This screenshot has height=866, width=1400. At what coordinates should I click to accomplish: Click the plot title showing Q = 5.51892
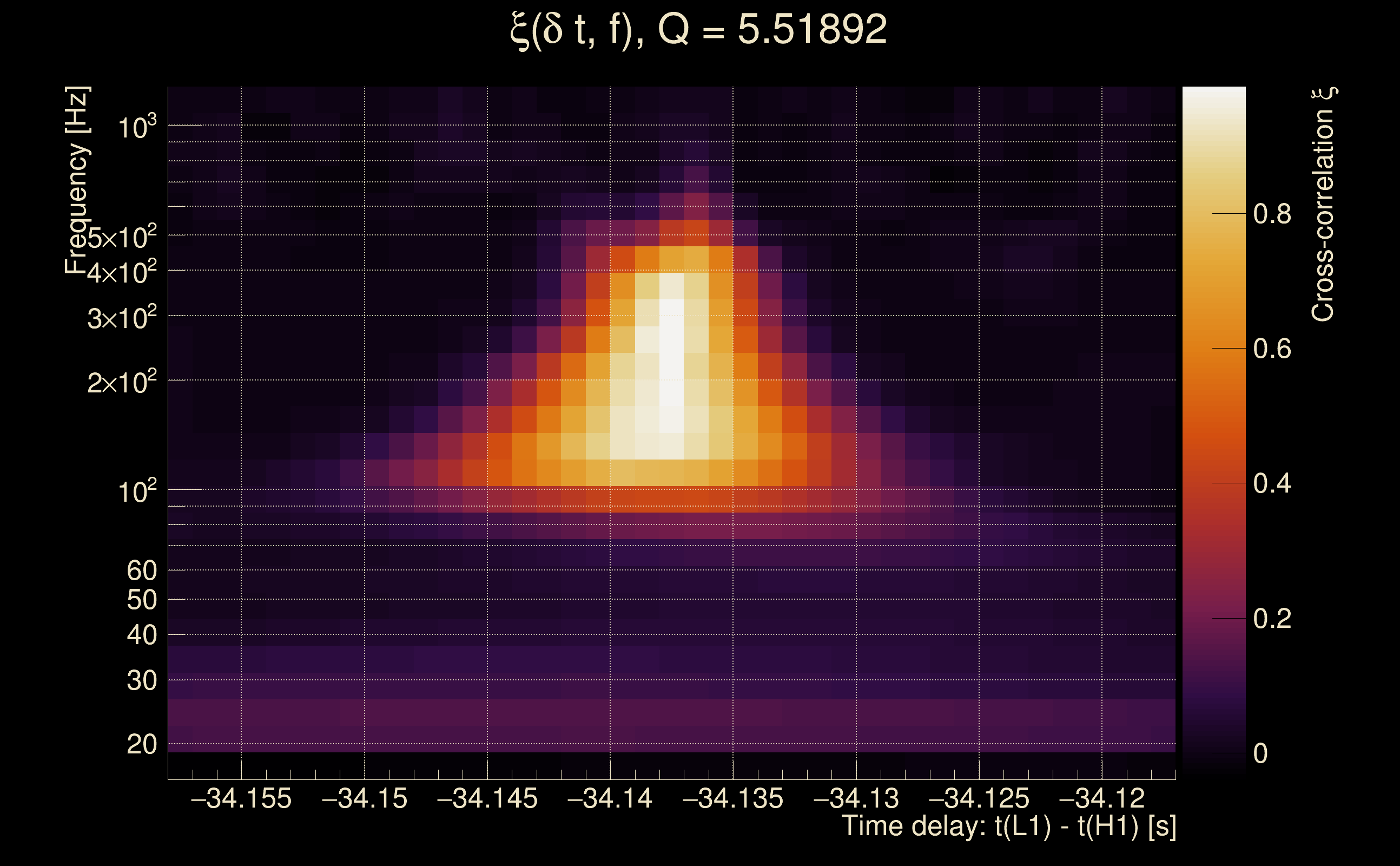pos(698,30)
